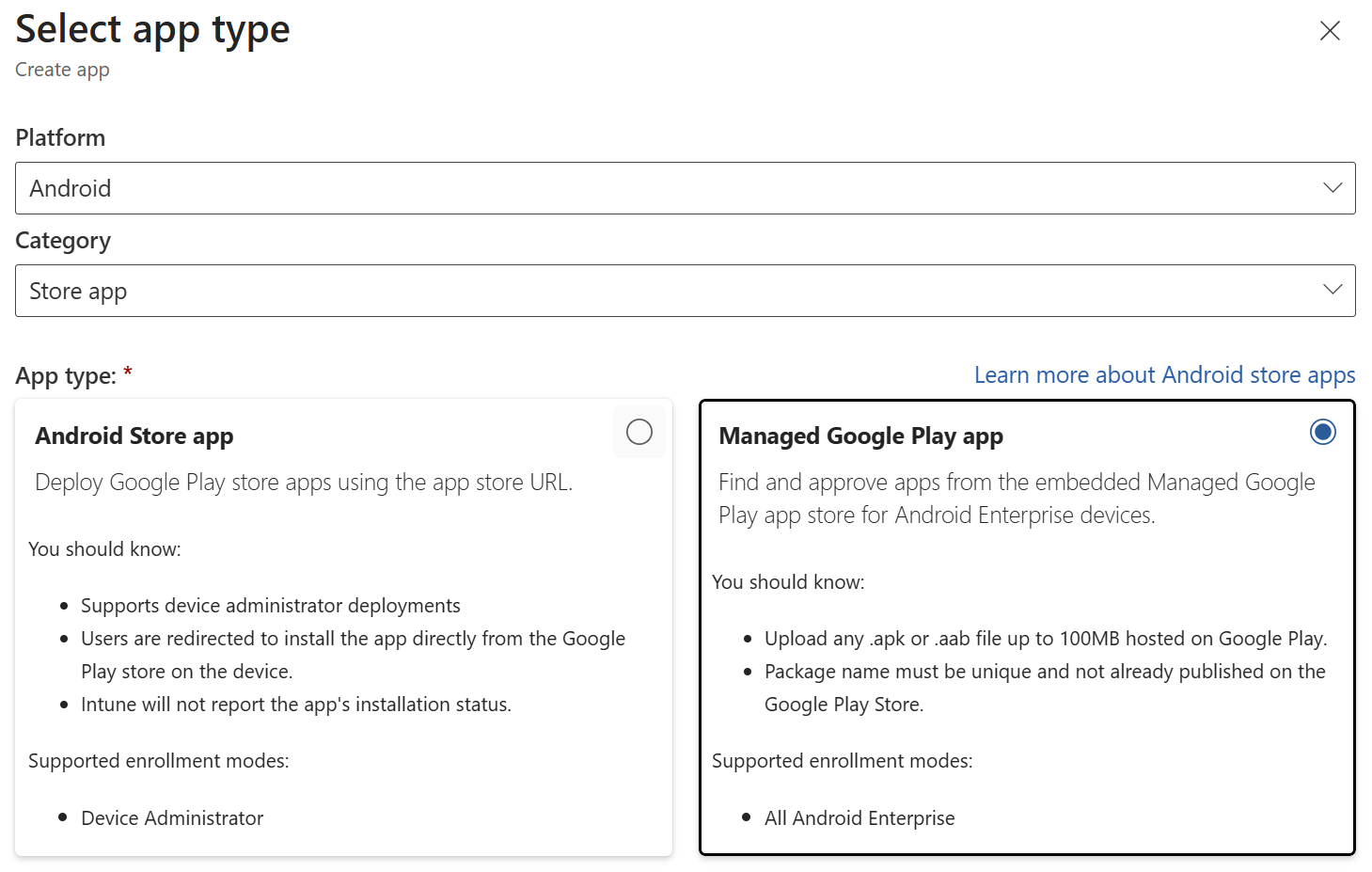
Task: Click 'Upload any .apk or .aab file' bullet
Action: pos(1046,639)
